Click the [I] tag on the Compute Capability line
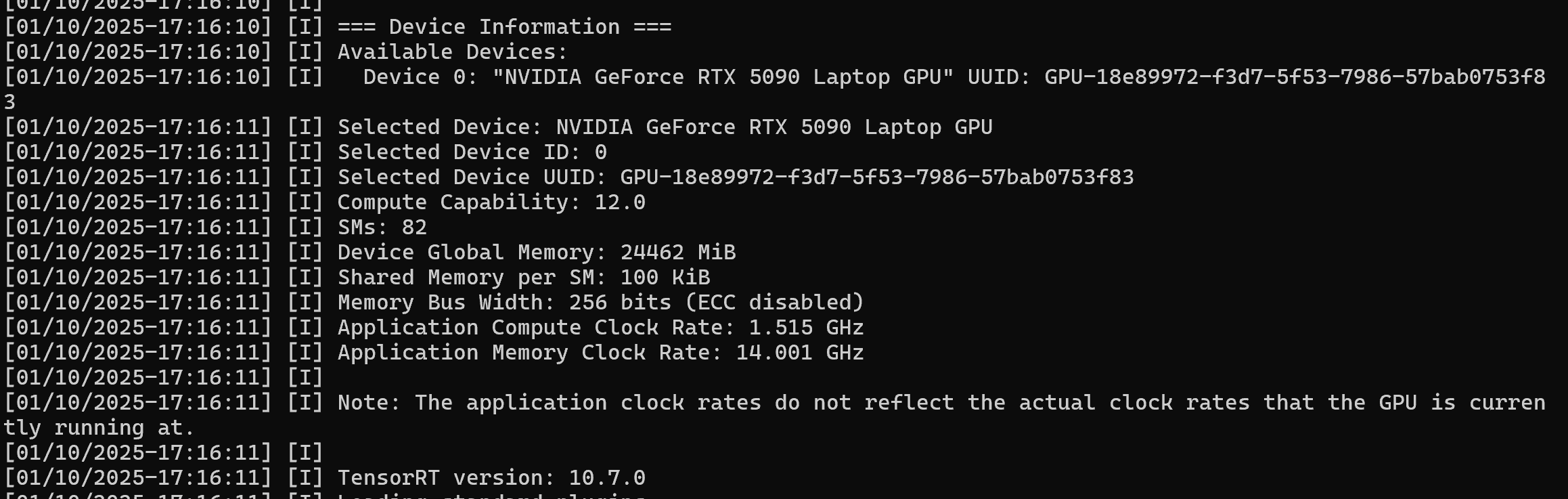The height and width of the screenshot is (499, 1568). pyautogui.click(x=305, y=202)
